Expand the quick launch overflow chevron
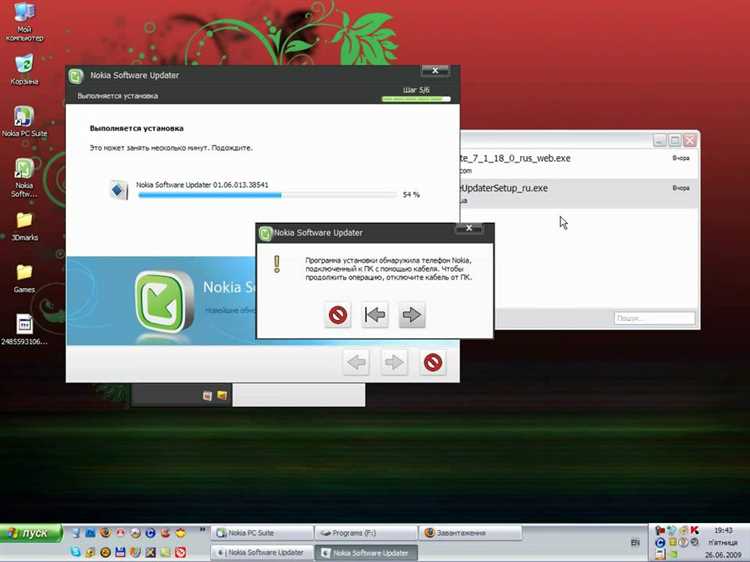The height and width of the screenshot is (562, 750). point(202,530)
